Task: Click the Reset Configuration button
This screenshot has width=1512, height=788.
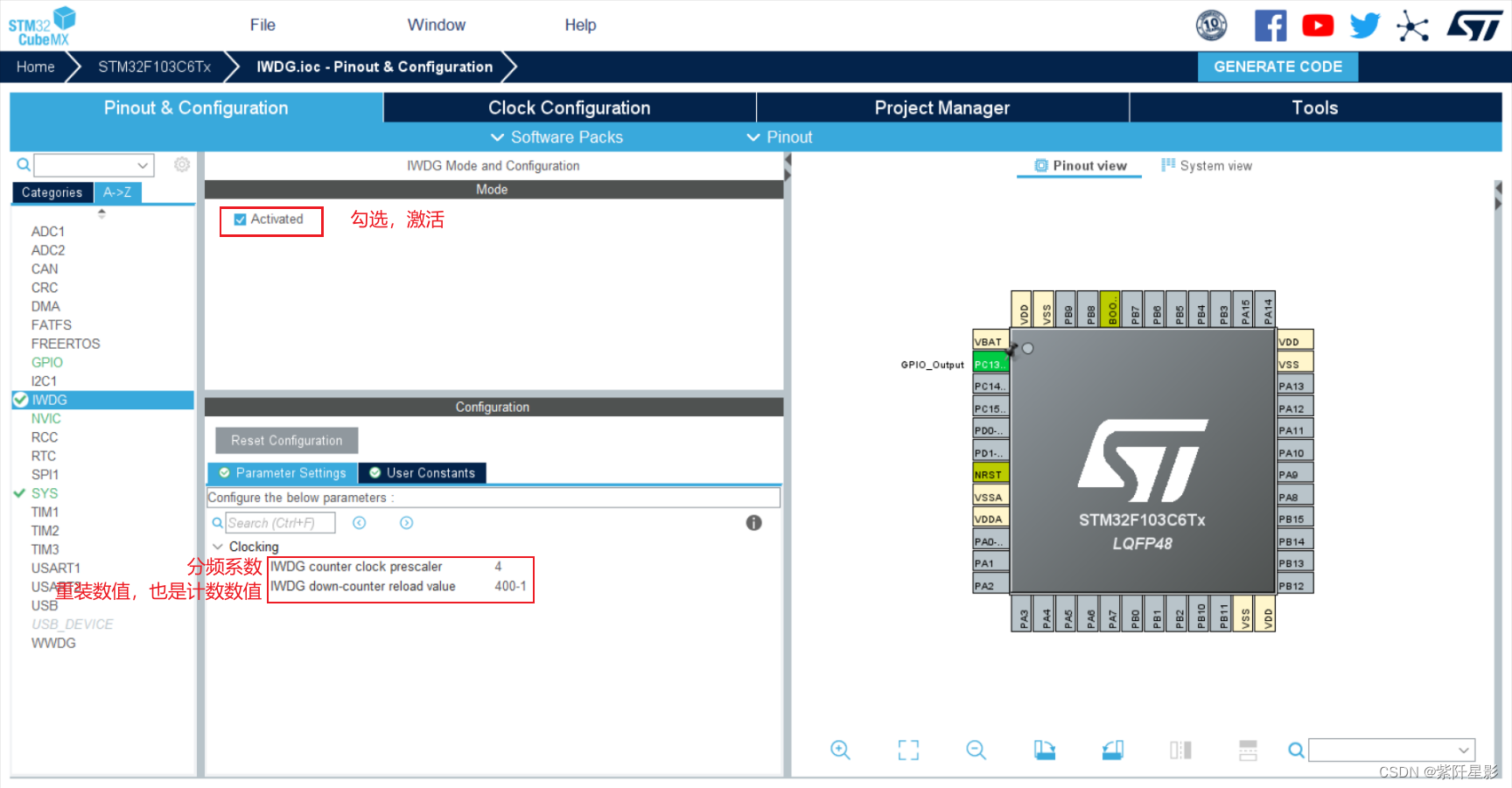Action: (287, 441)
